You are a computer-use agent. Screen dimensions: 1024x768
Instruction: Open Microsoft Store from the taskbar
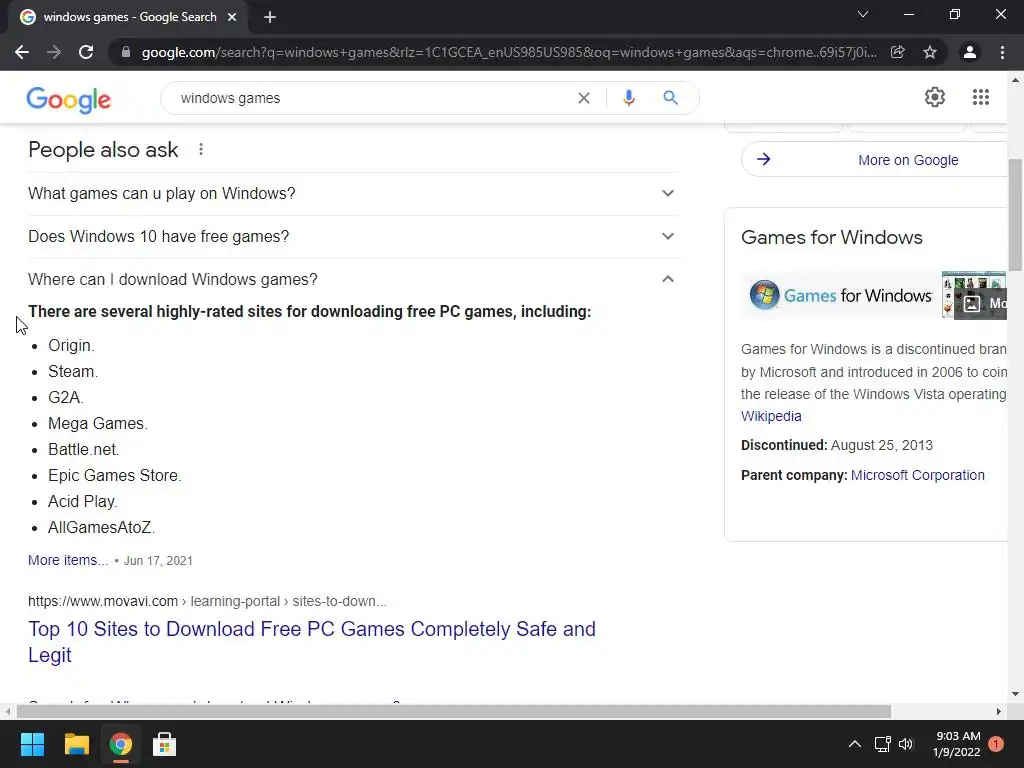coord(165,744)
